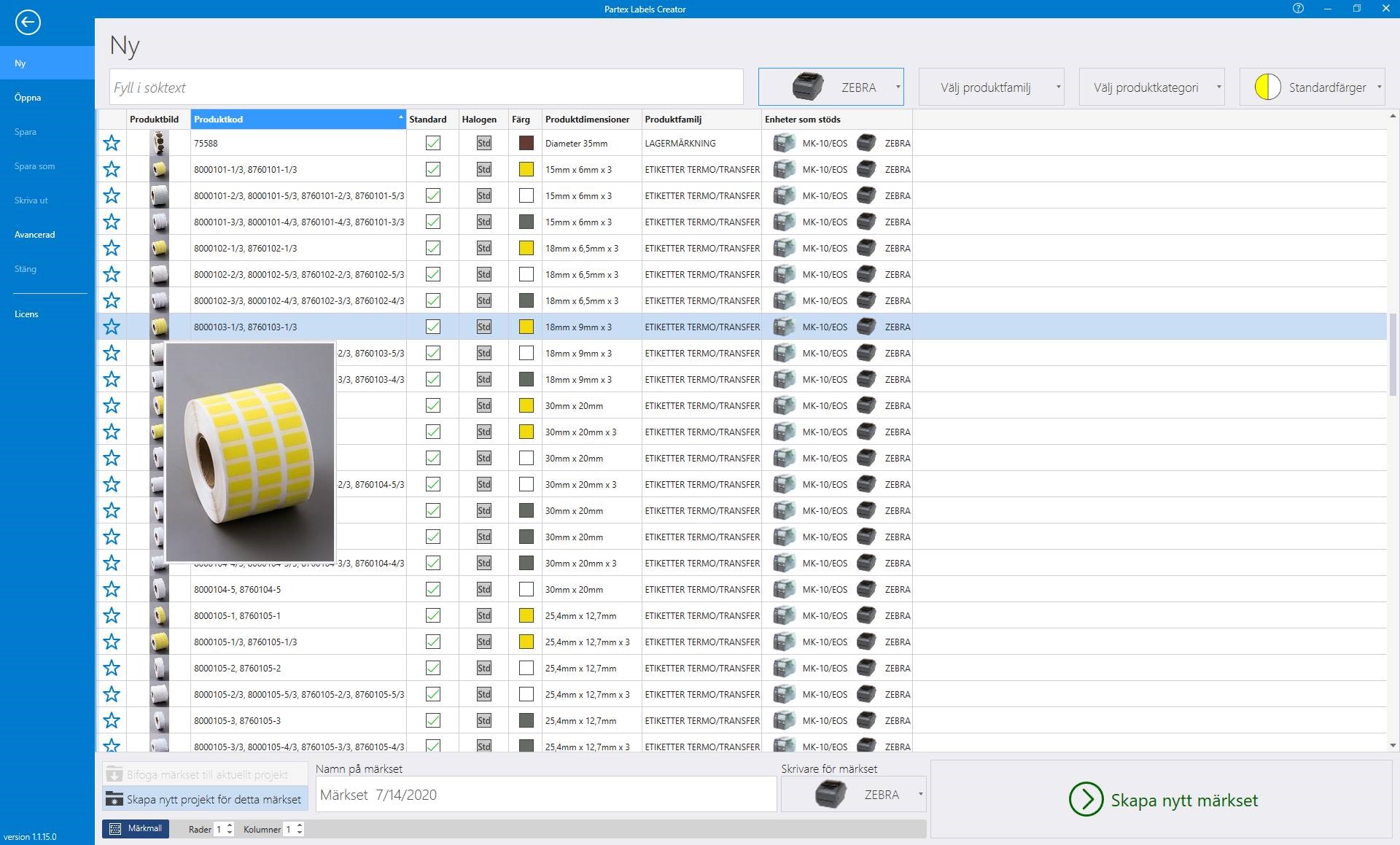Click yellow swatch in 8000101-1/3 row
Viewport: 1400px width, 845px height.
pyautogui.click(x=526, y=169)
